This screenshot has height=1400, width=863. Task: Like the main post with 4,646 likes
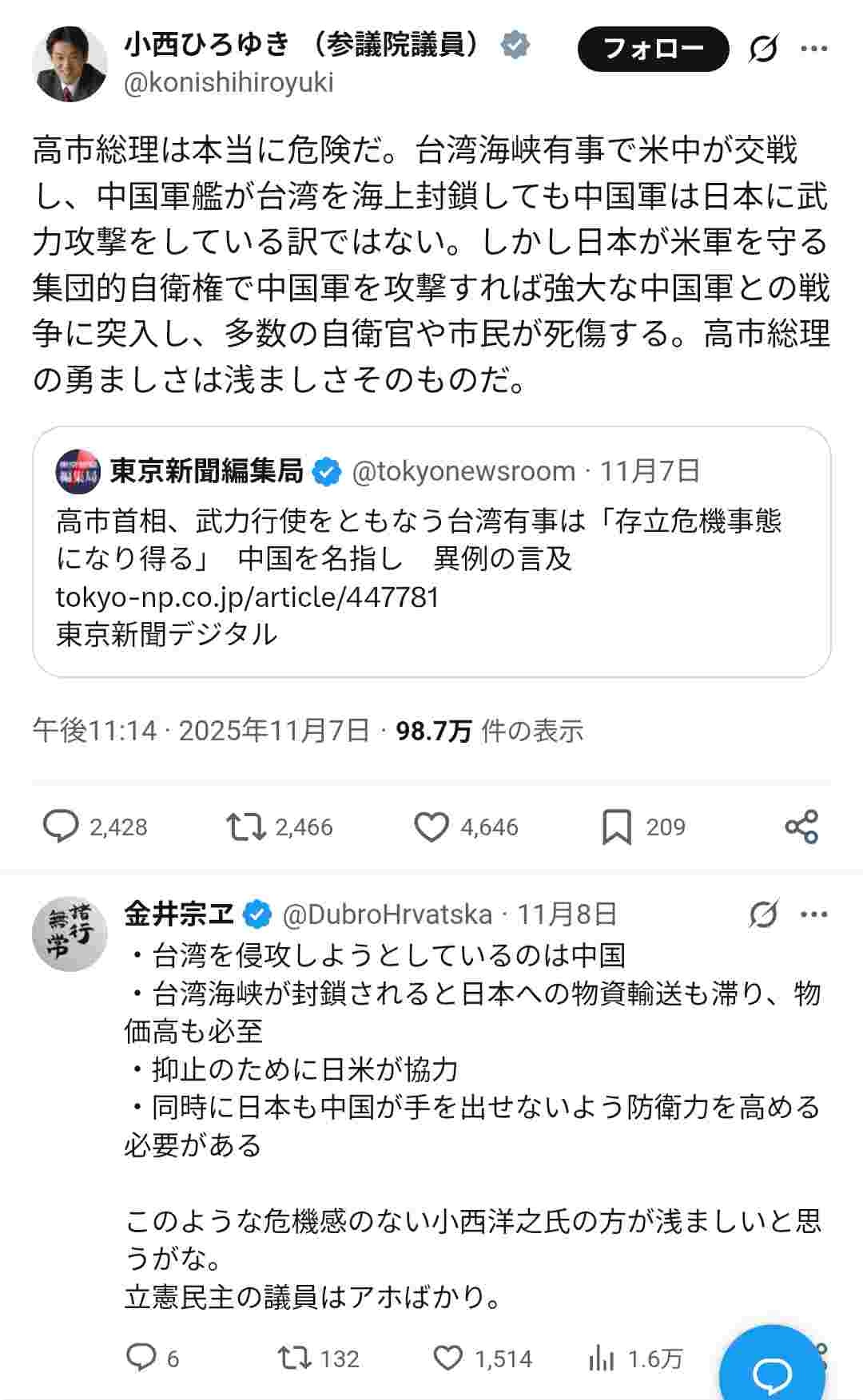(x=431, y=827)
